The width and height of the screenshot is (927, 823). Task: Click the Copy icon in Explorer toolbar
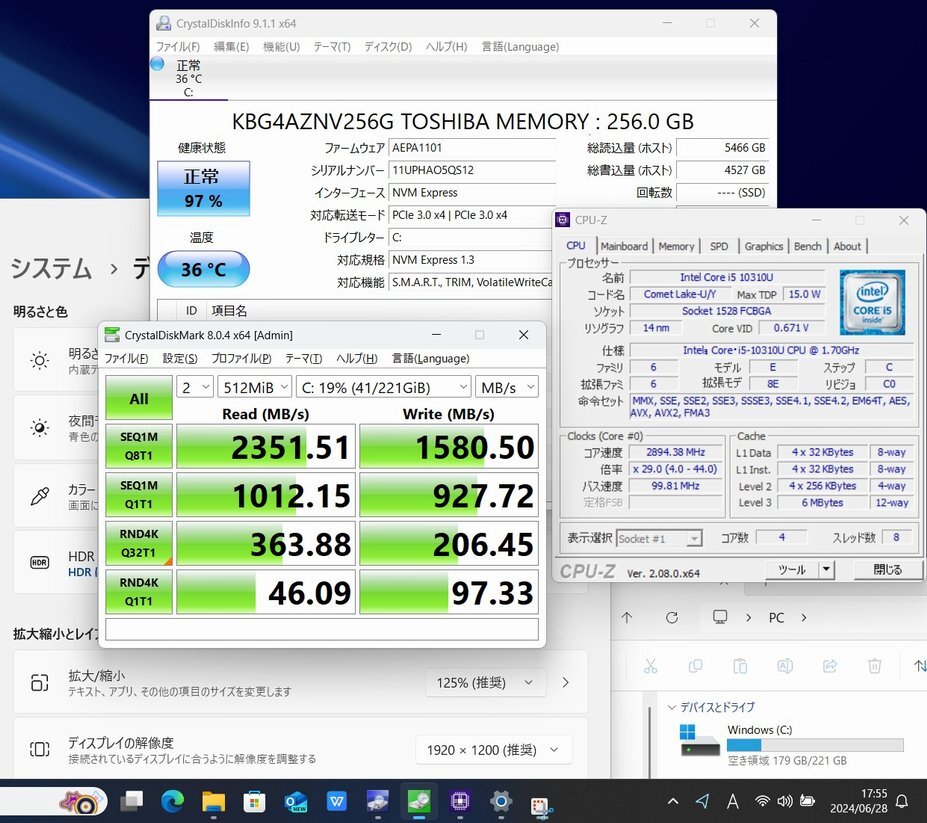click(695, 666)
